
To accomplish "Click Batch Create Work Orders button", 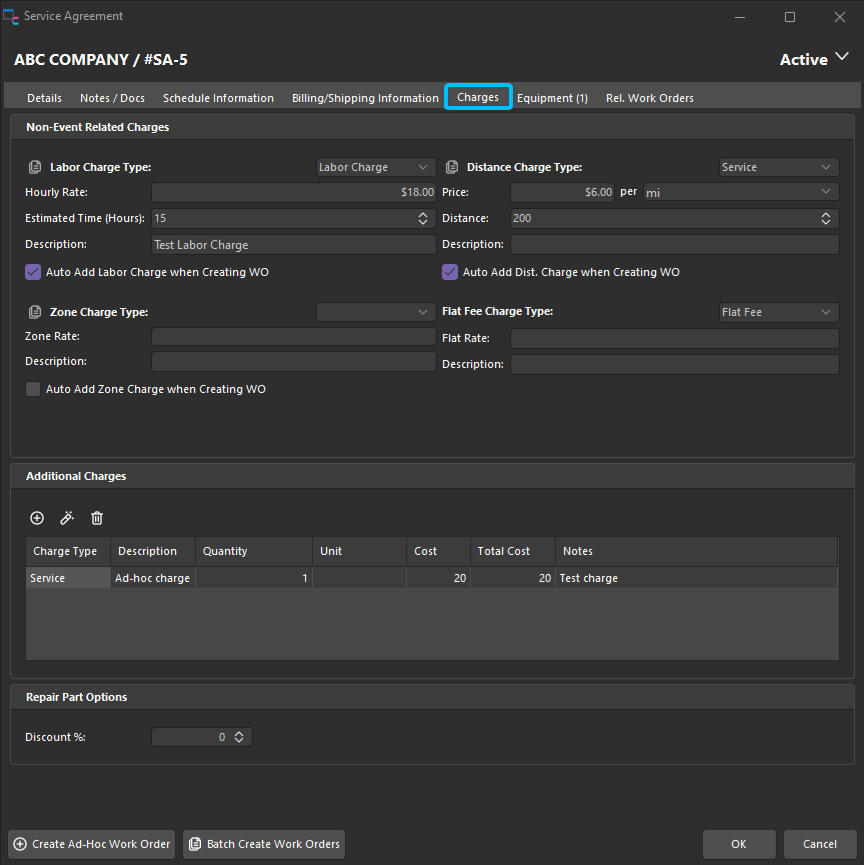I will tap(264, 844).
